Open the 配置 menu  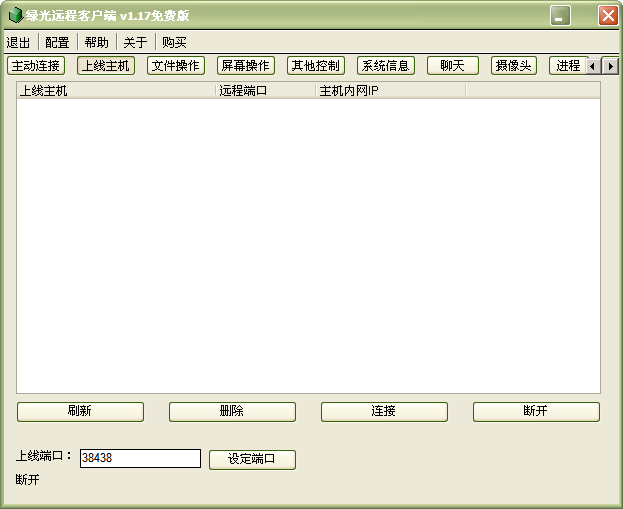57,42
